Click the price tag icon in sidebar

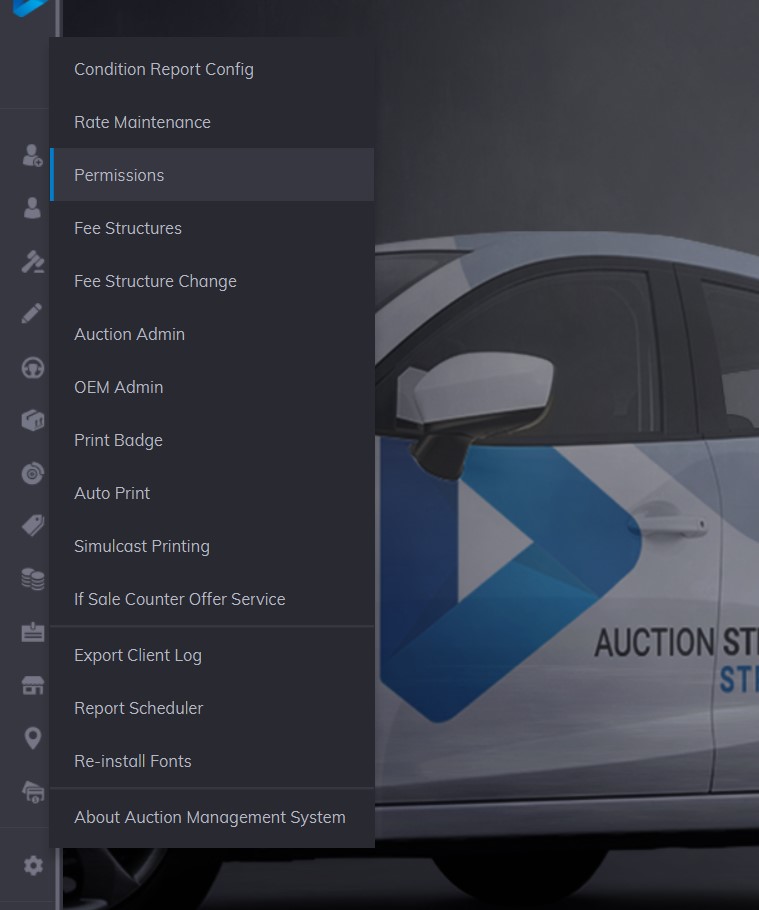pyautogui.click(x=32, y=526)
